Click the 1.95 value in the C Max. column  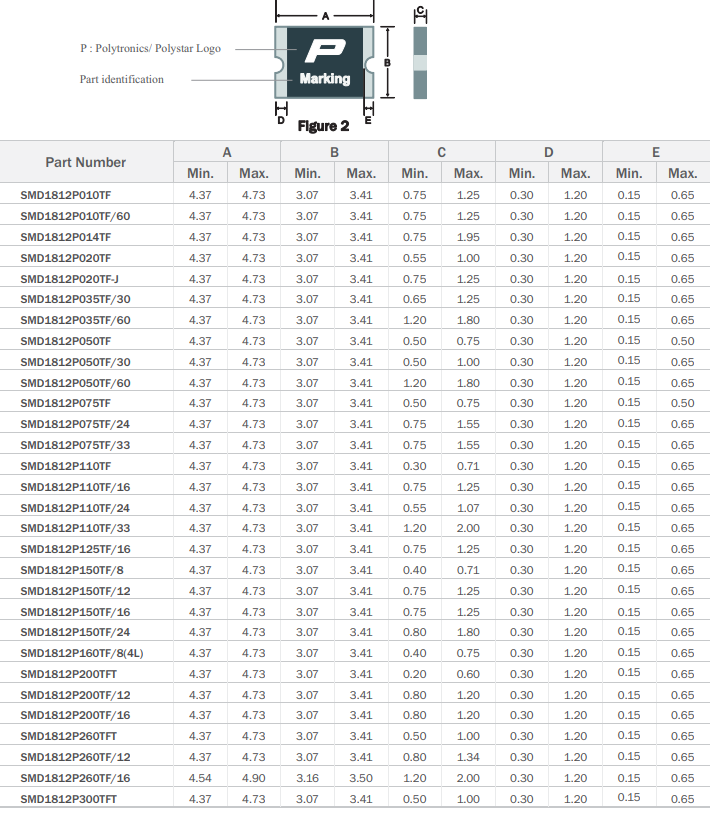tap(468, 237)
